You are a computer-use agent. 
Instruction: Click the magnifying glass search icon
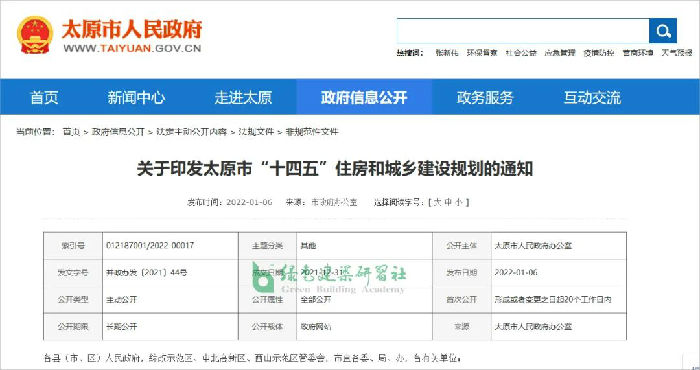pos(663,31)
